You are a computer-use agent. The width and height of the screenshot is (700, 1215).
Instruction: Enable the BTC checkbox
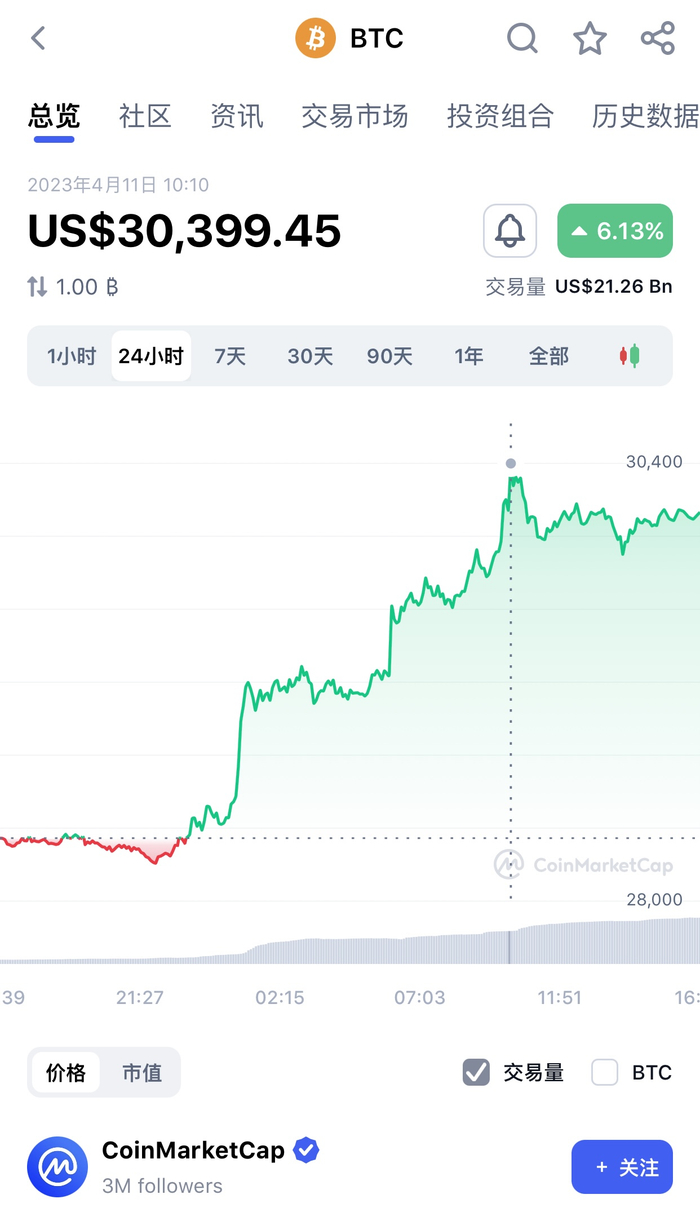click(x=604, y=1072)
